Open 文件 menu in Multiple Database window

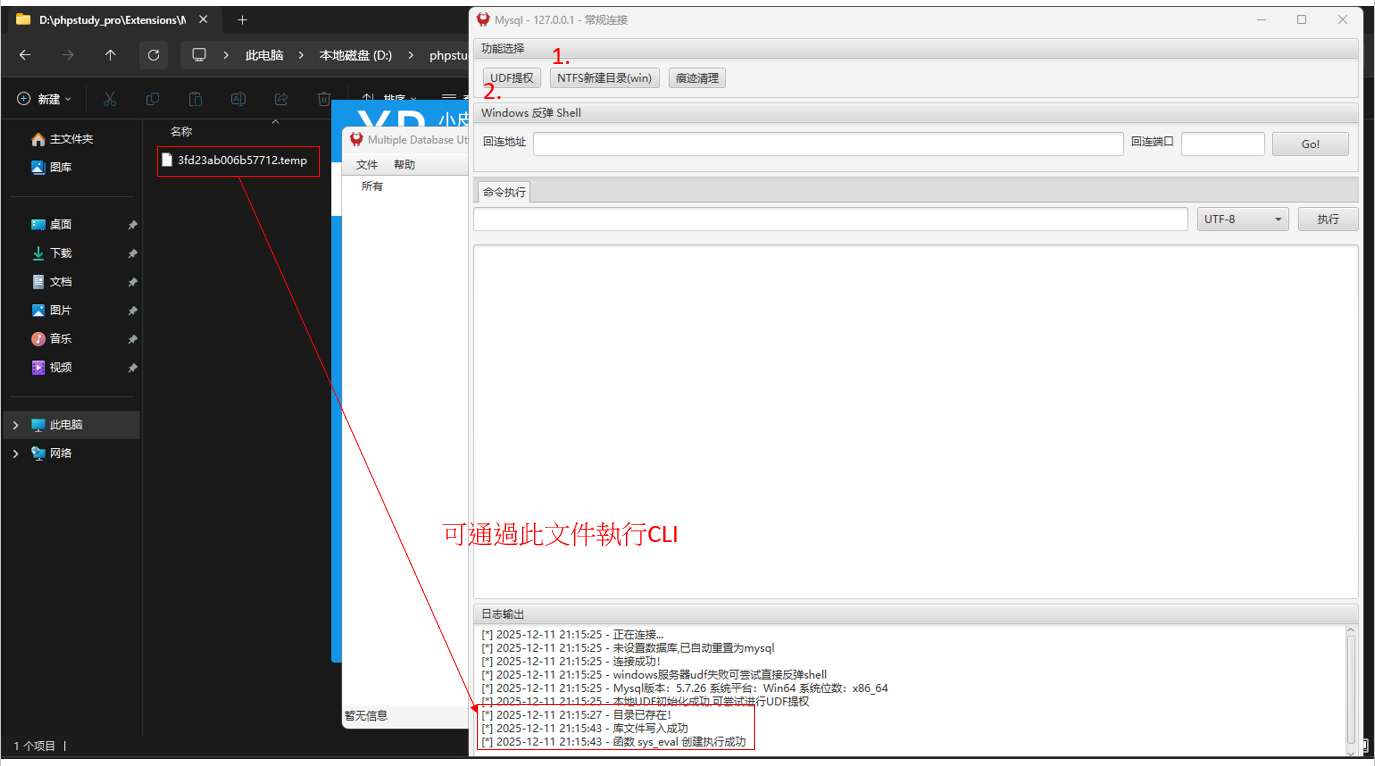coord(367,164)
